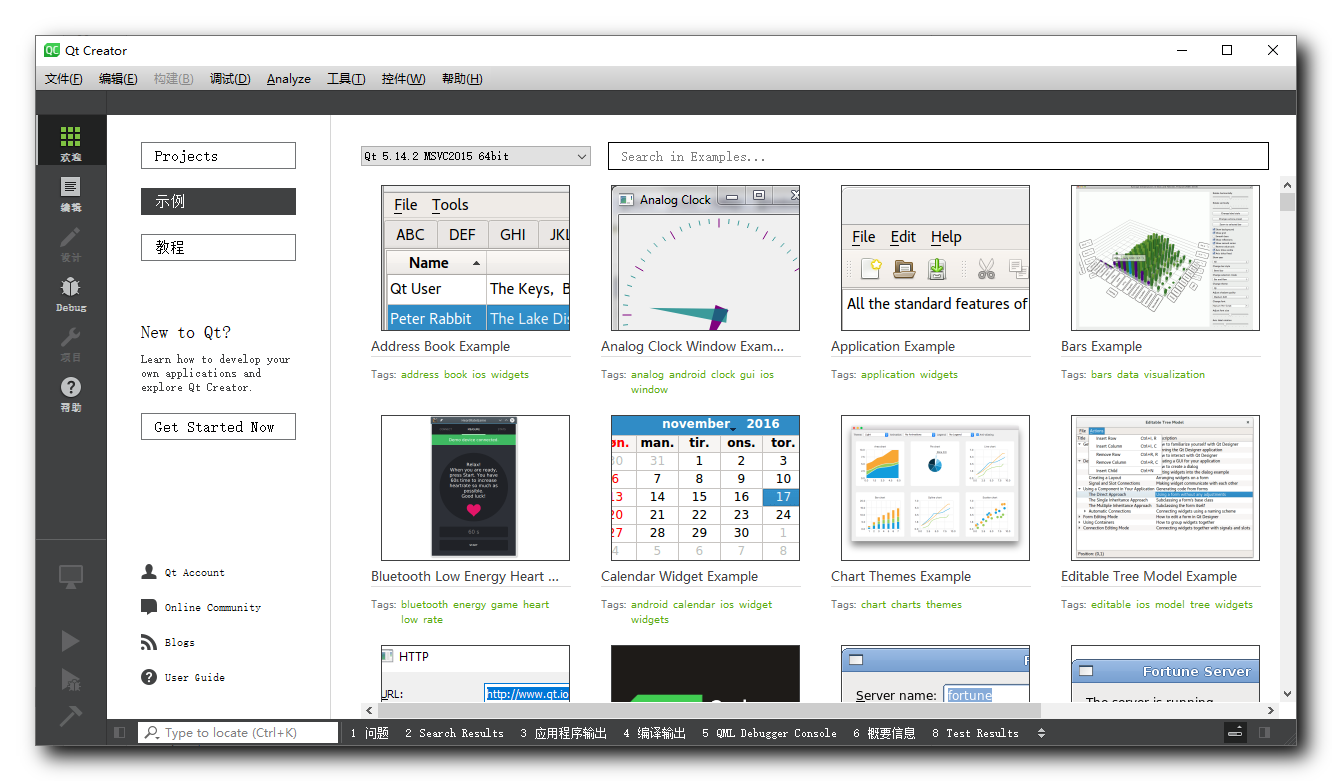1332x781 pixels.
Task: Click the 'themes' tag text
Action: click(944, 604)
